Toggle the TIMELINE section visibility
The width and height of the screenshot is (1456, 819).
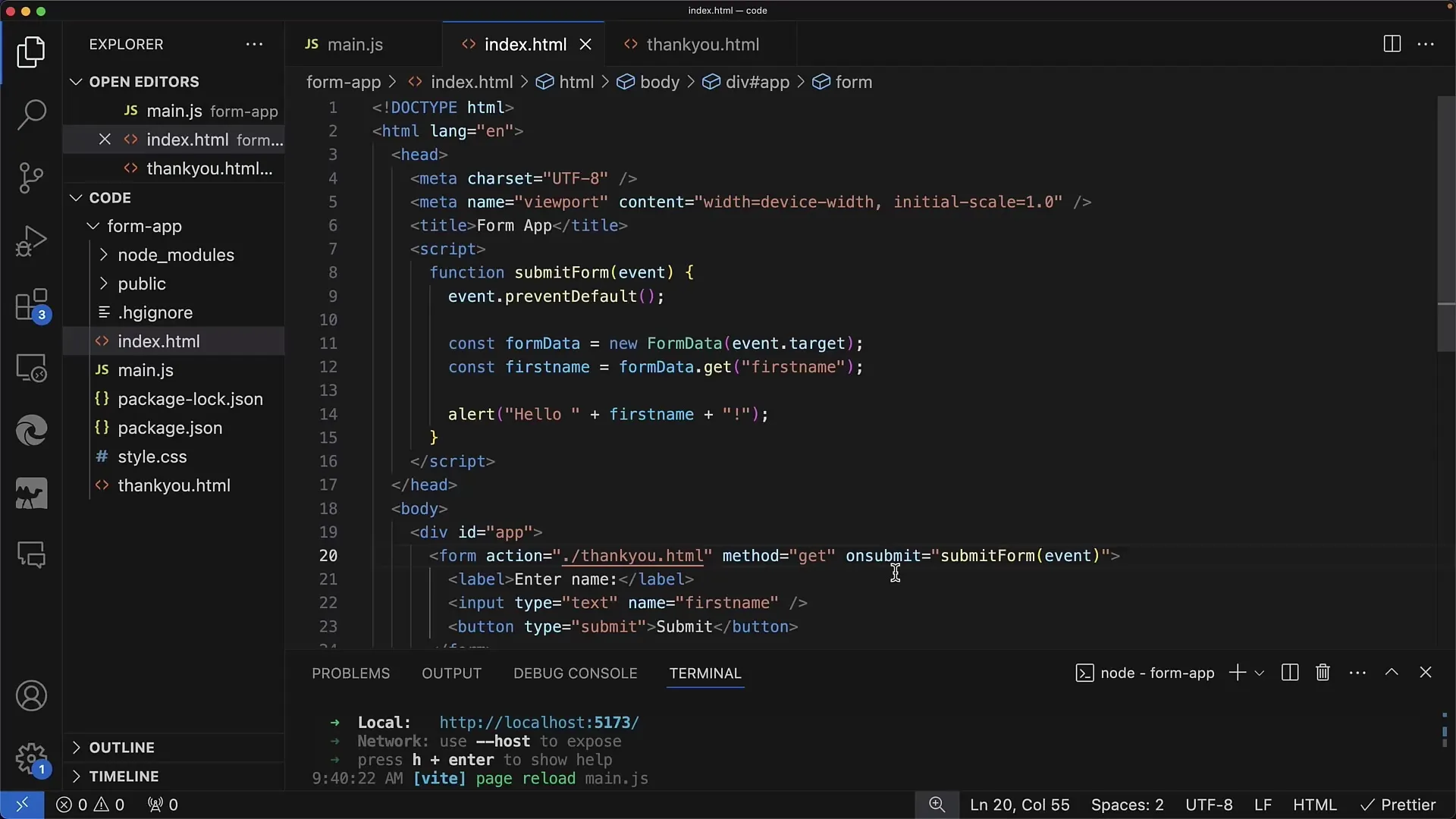(x=124, y=776)
